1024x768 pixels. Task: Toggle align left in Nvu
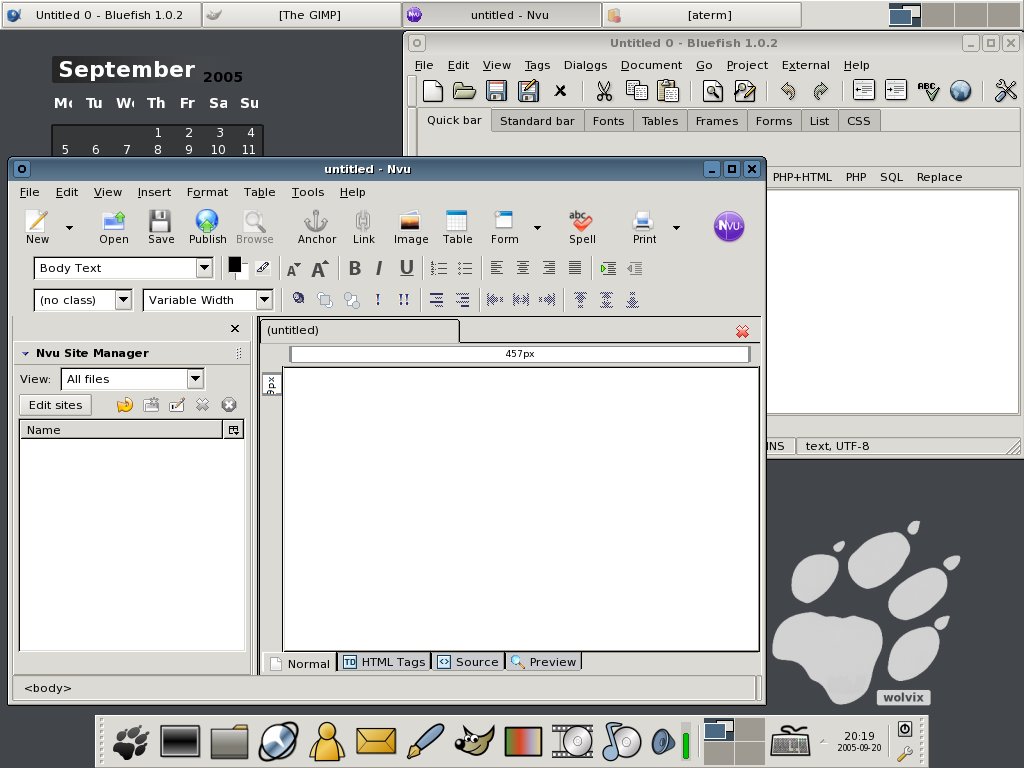click(497, 268)
